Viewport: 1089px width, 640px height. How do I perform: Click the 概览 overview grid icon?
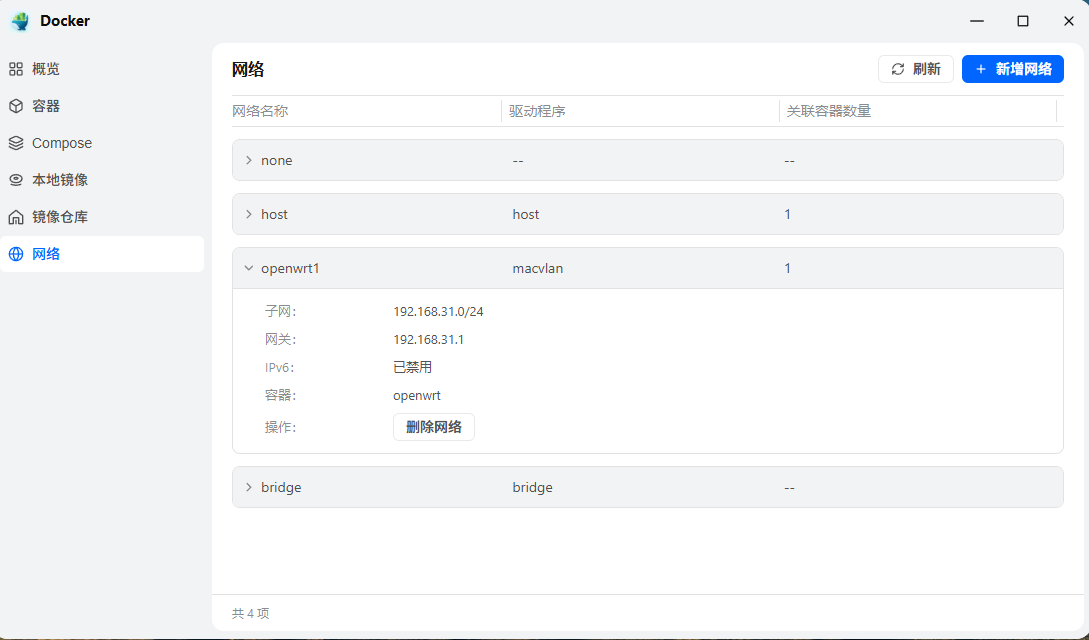(x=16, y=69)
